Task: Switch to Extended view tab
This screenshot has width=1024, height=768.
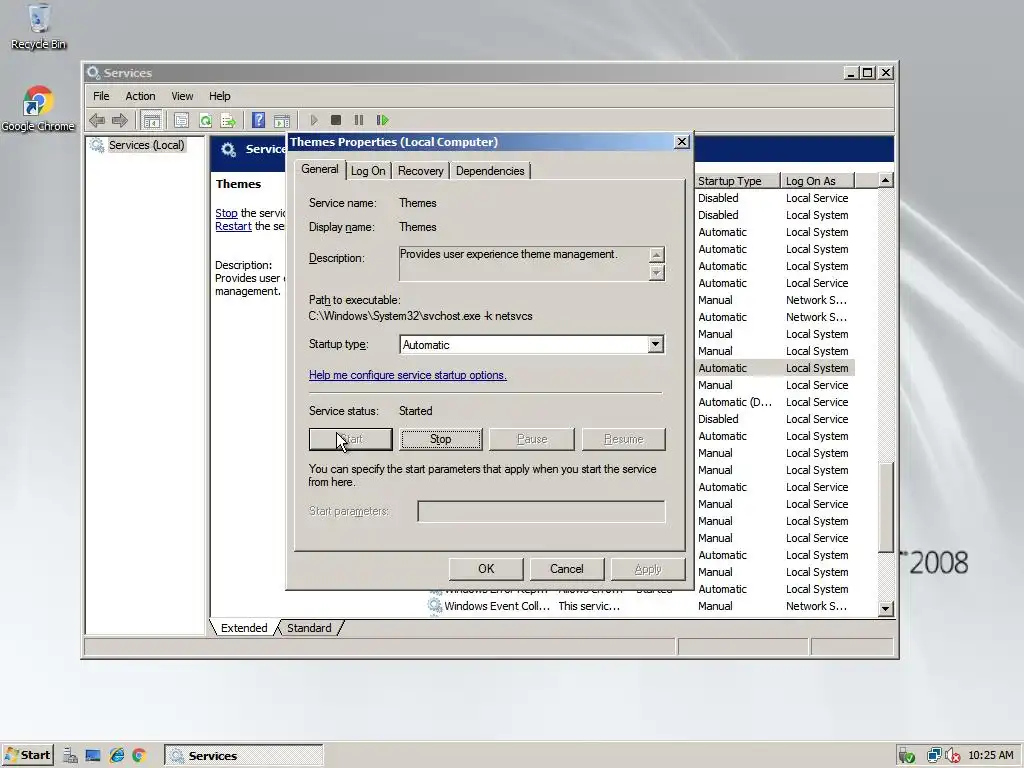Action: click(244, 628)
